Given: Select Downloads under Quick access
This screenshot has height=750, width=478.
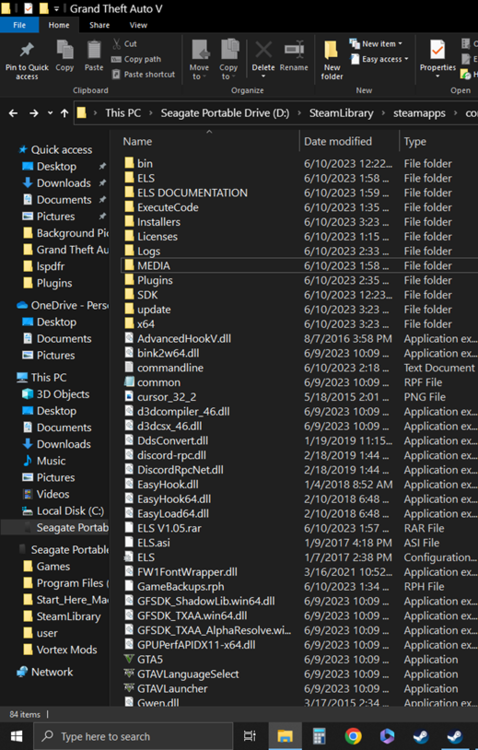Looking at the screenshot, I should coord(63,183).
